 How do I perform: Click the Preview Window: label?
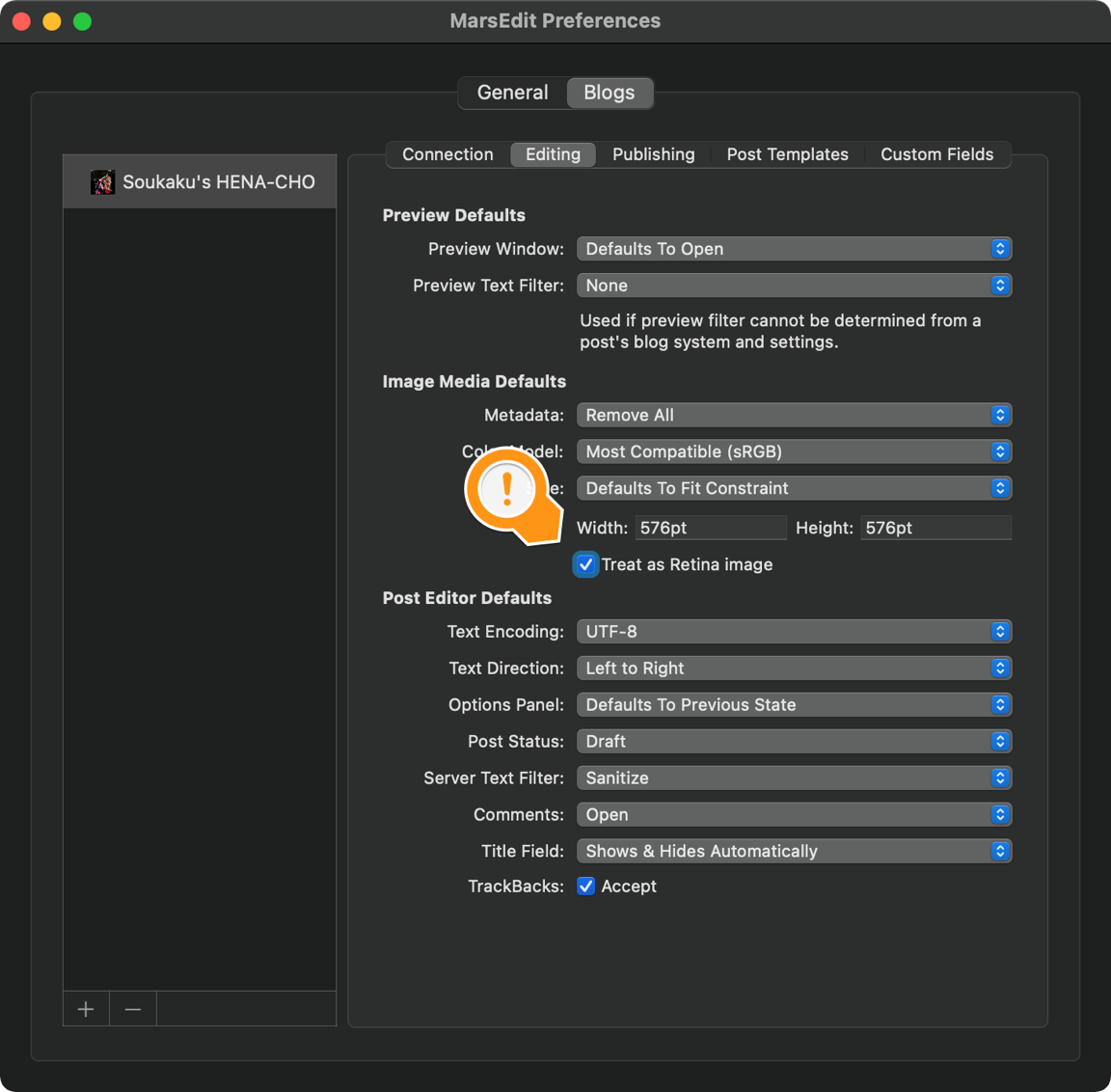click(x=496, y=249)
